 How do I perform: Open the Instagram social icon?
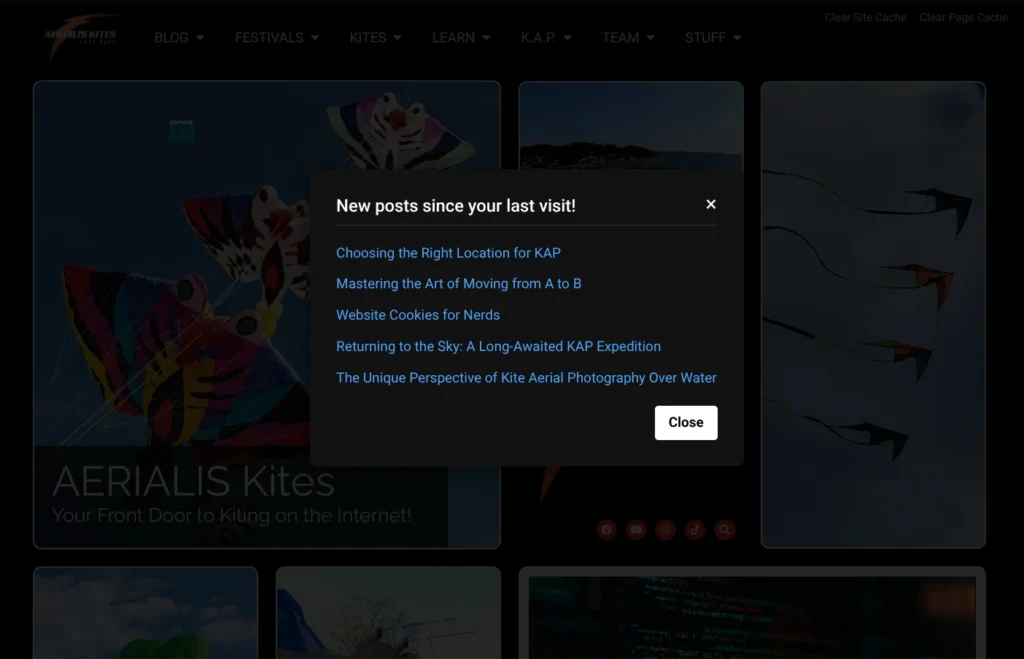click(665, 530)
